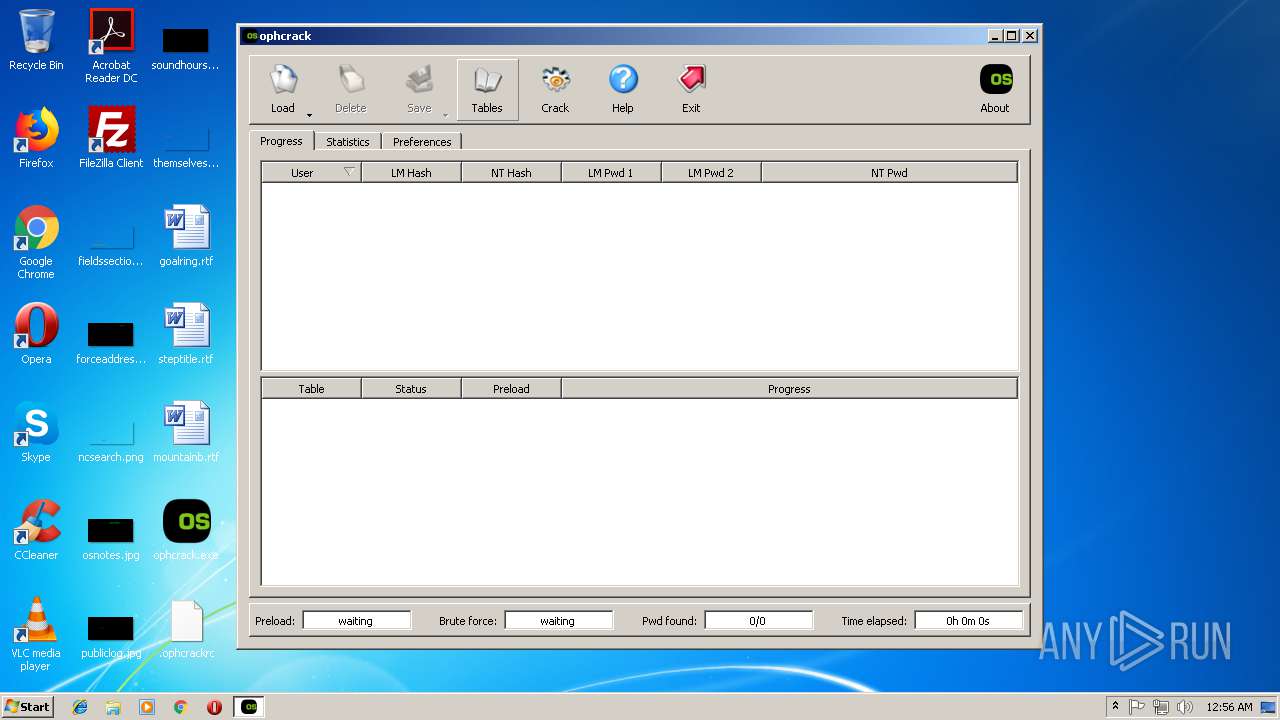Click the ophcrack taskbar button
The image size is (1280, 720).
click(x=249, y=707)
